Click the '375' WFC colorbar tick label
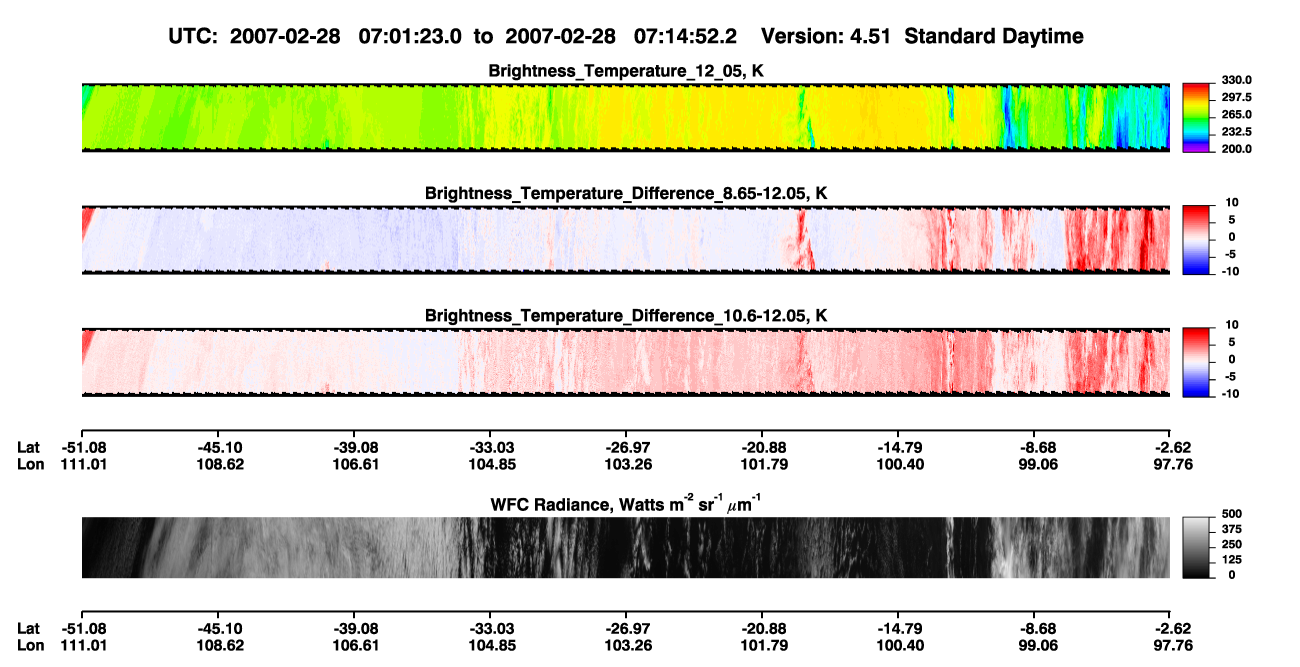This screenshot has width=1300, height=667. pos(1231,528)
